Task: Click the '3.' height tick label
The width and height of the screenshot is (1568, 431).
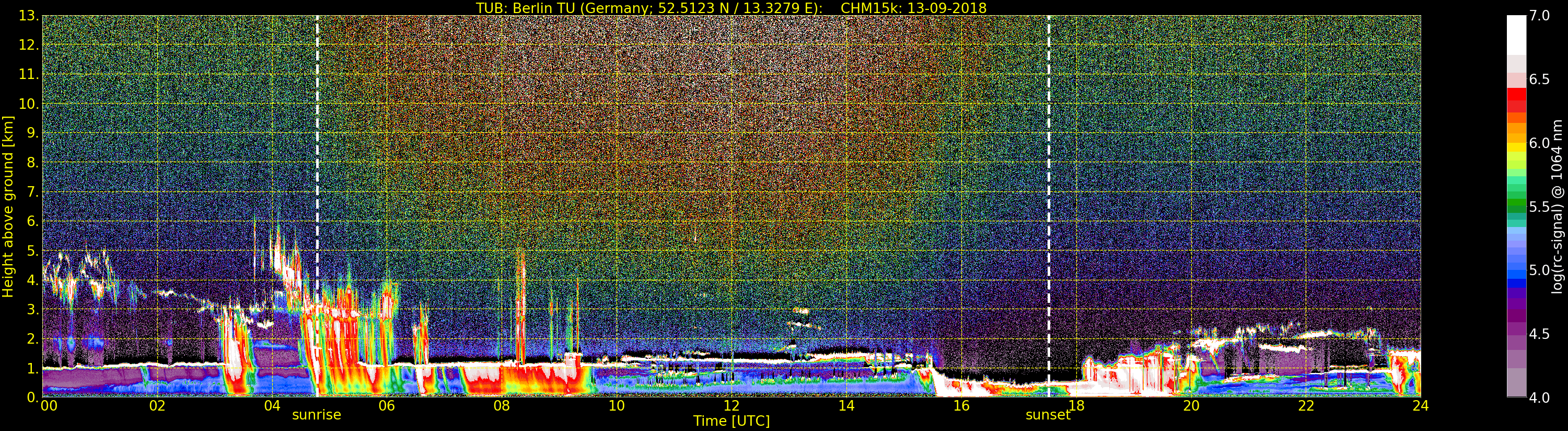Action: point(33,310)
